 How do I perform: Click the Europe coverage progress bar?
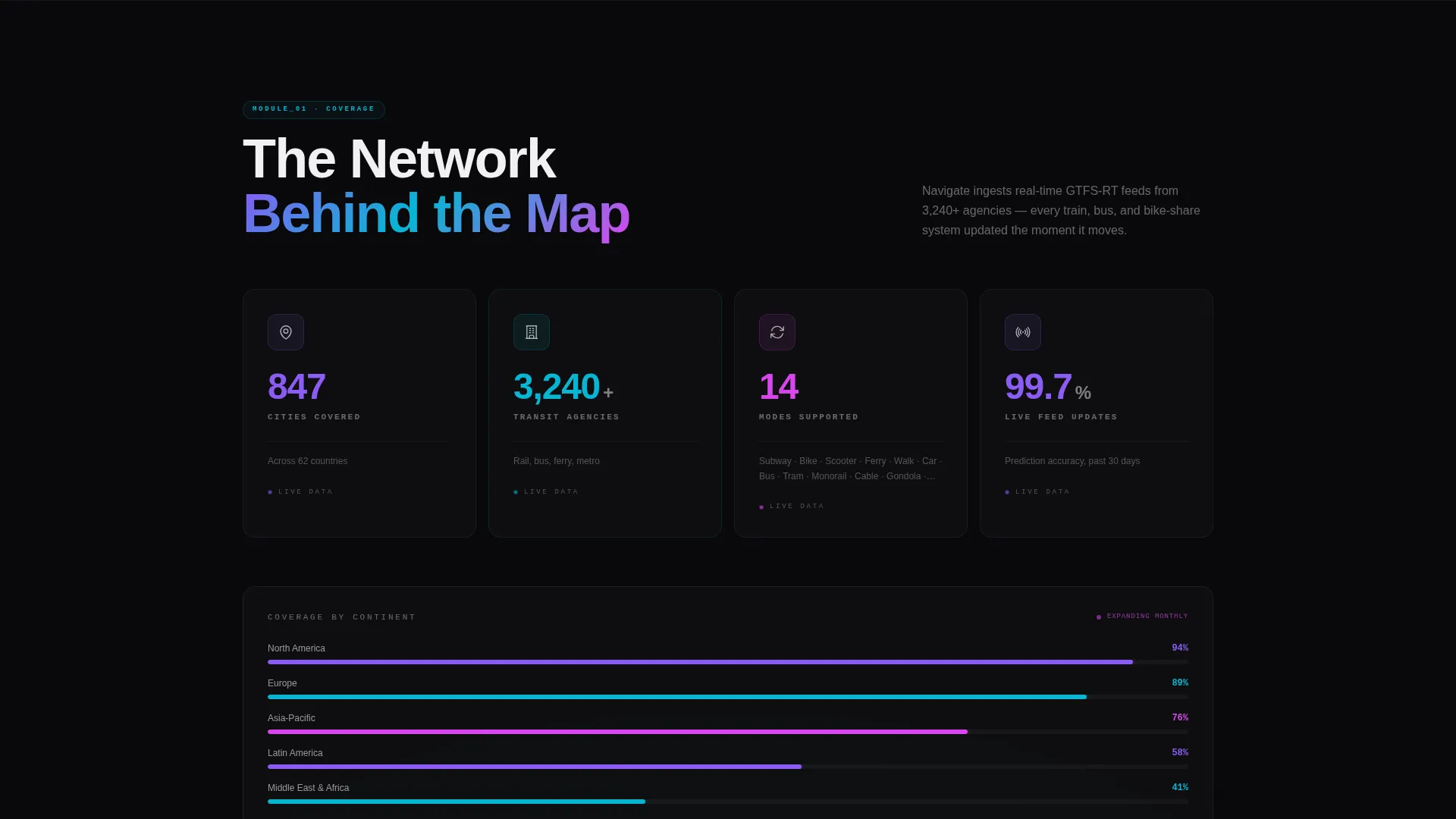coord(728,697)
